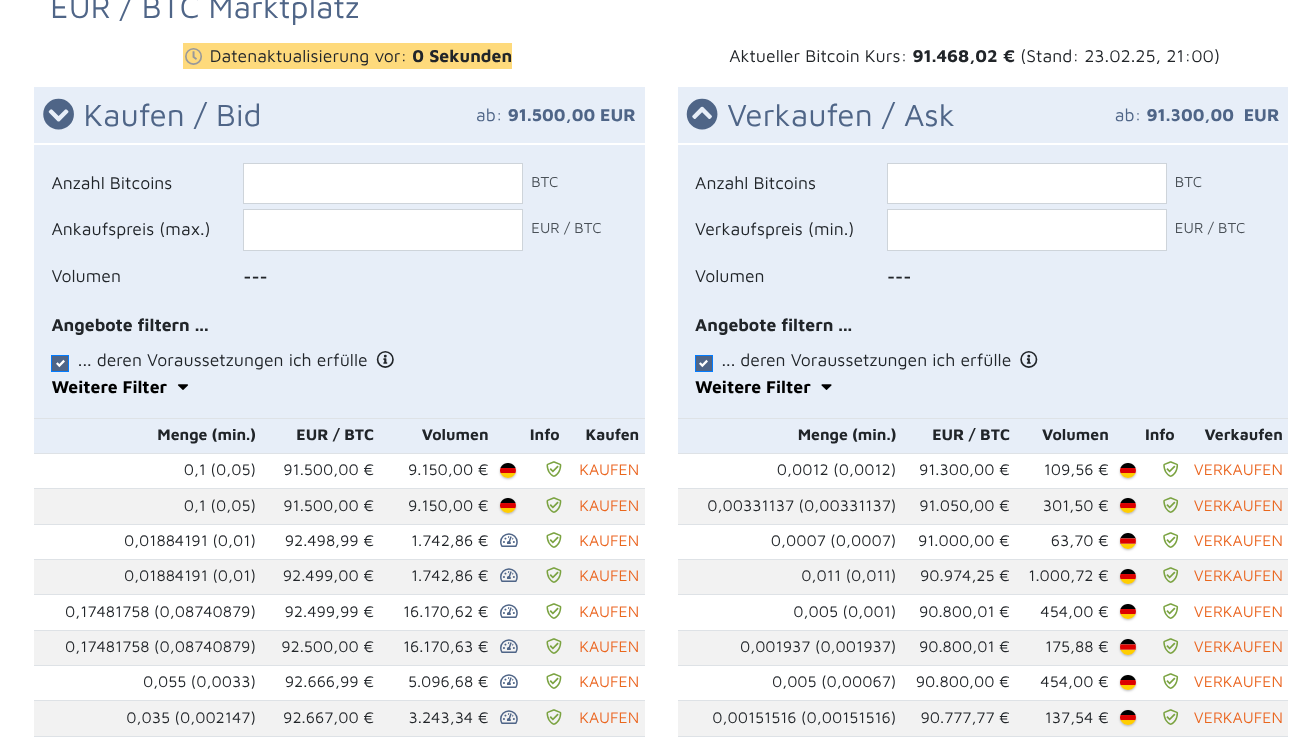The width and height of the screenshot is (1315, 742).
Task: Select the green trust shield in the first Kaufen row
Action: (553, 469)
